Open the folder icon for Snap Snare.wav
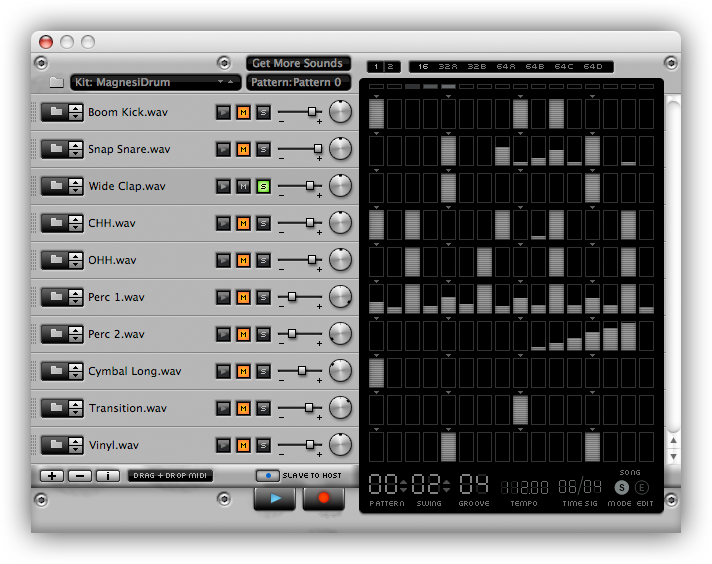Viewport: 712px width, 564px height. 53,149
